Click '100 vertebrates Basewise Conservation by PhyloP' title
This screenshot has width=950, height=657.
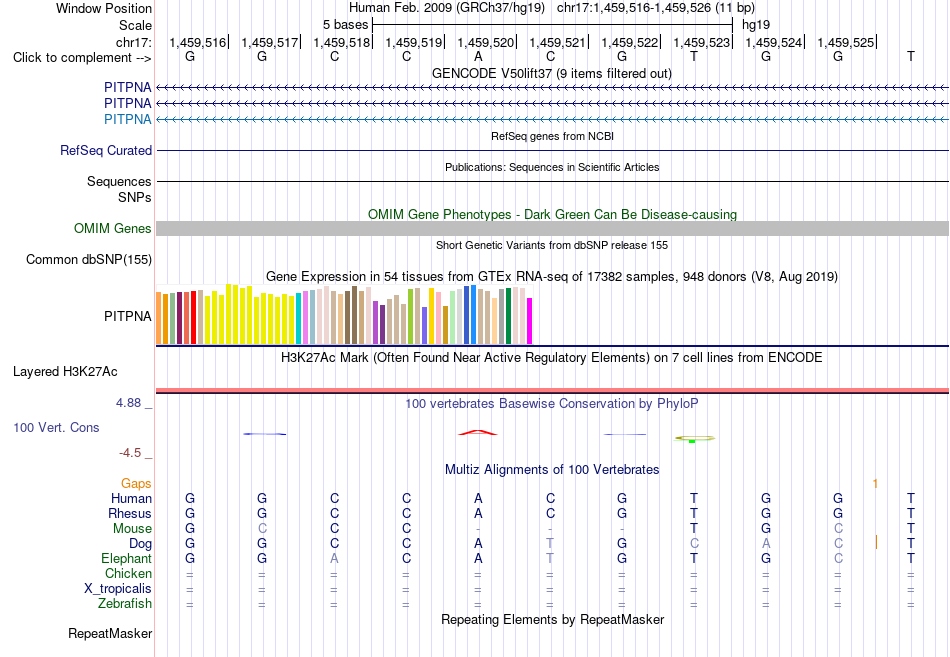[x=552, y=404]
